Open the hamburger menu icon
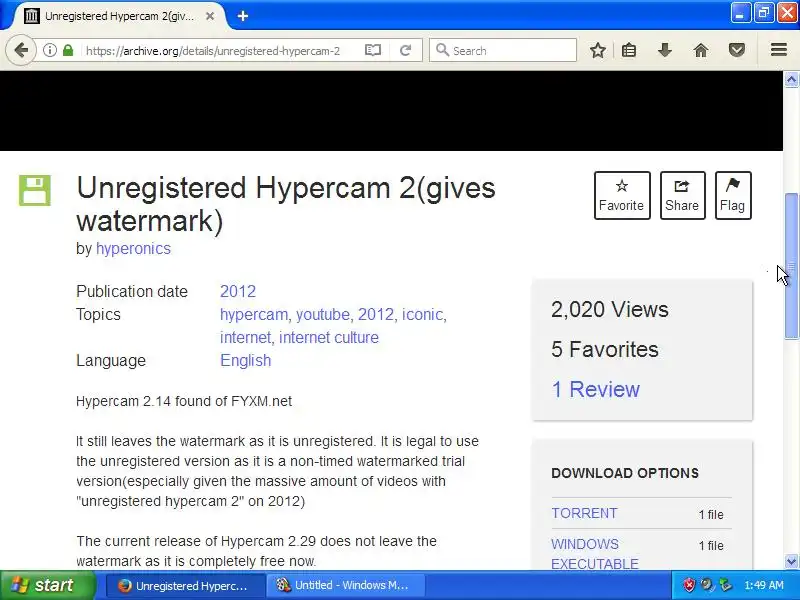This screenshot has height=600, width=800. coord(779,50)
